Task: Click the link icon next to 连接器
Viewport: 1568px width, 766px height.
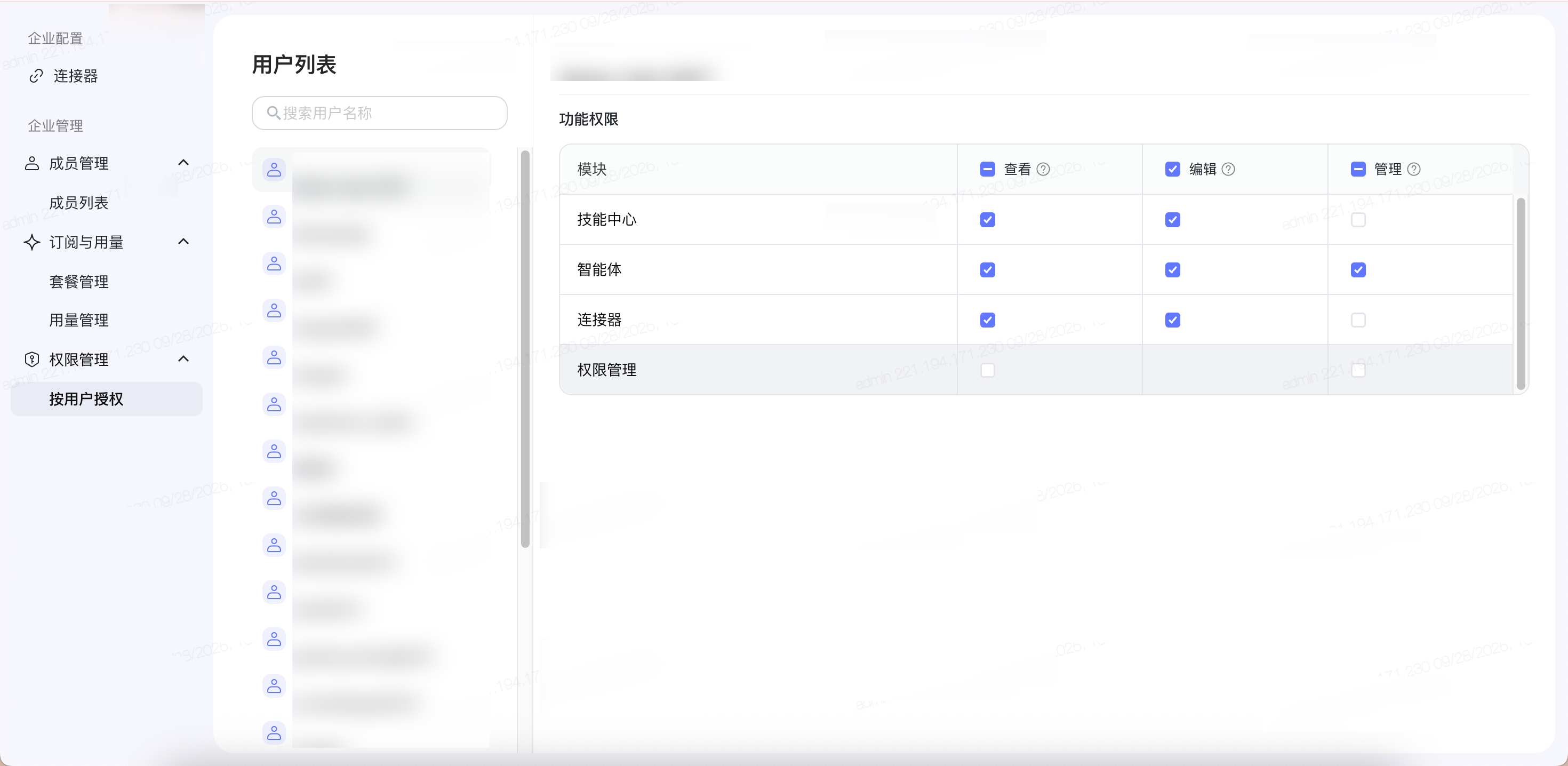Action: click(36, 76)
